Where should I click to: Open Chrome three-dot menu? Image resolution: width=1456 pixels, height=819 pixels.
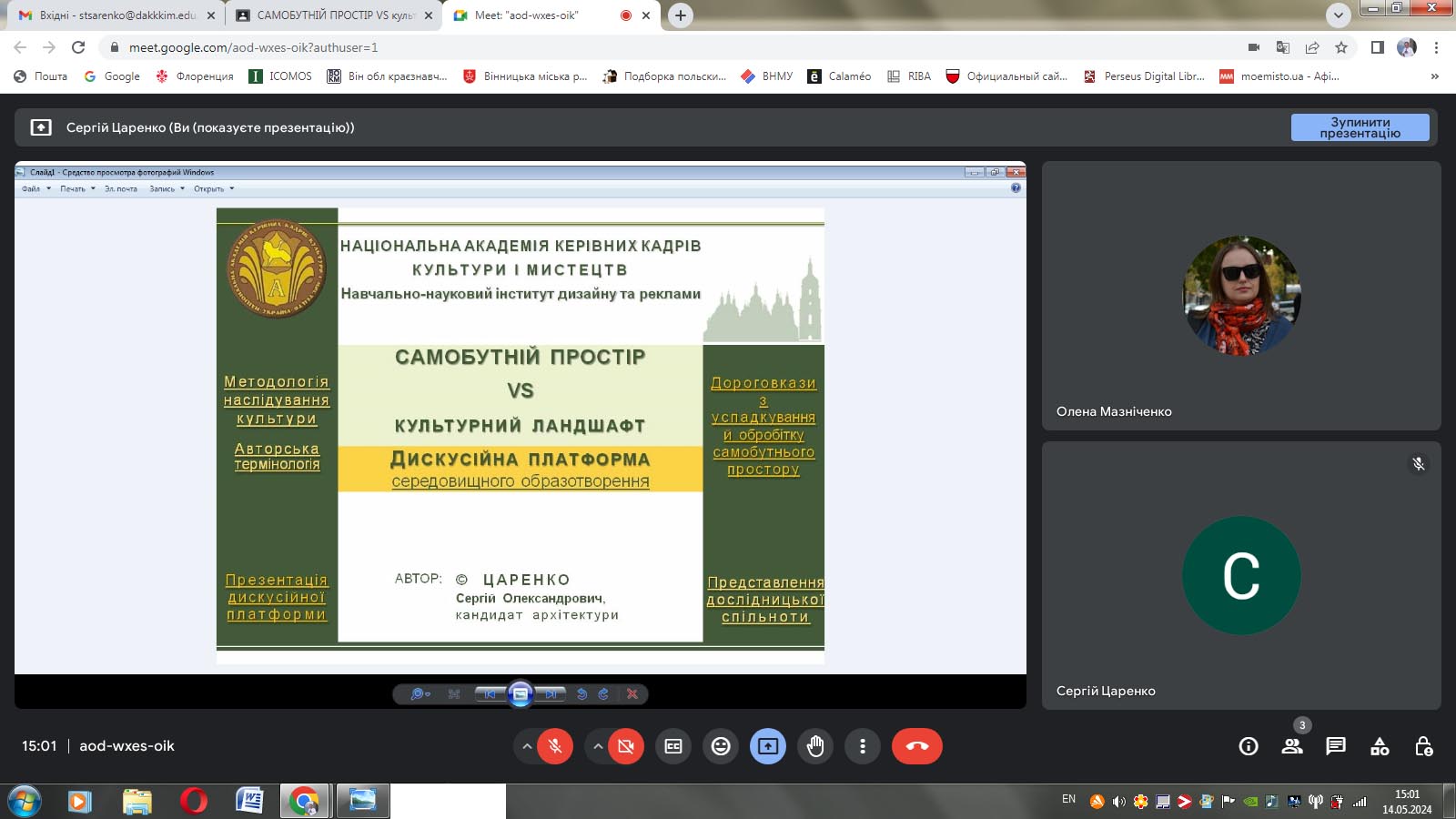tap(1436, 47)
